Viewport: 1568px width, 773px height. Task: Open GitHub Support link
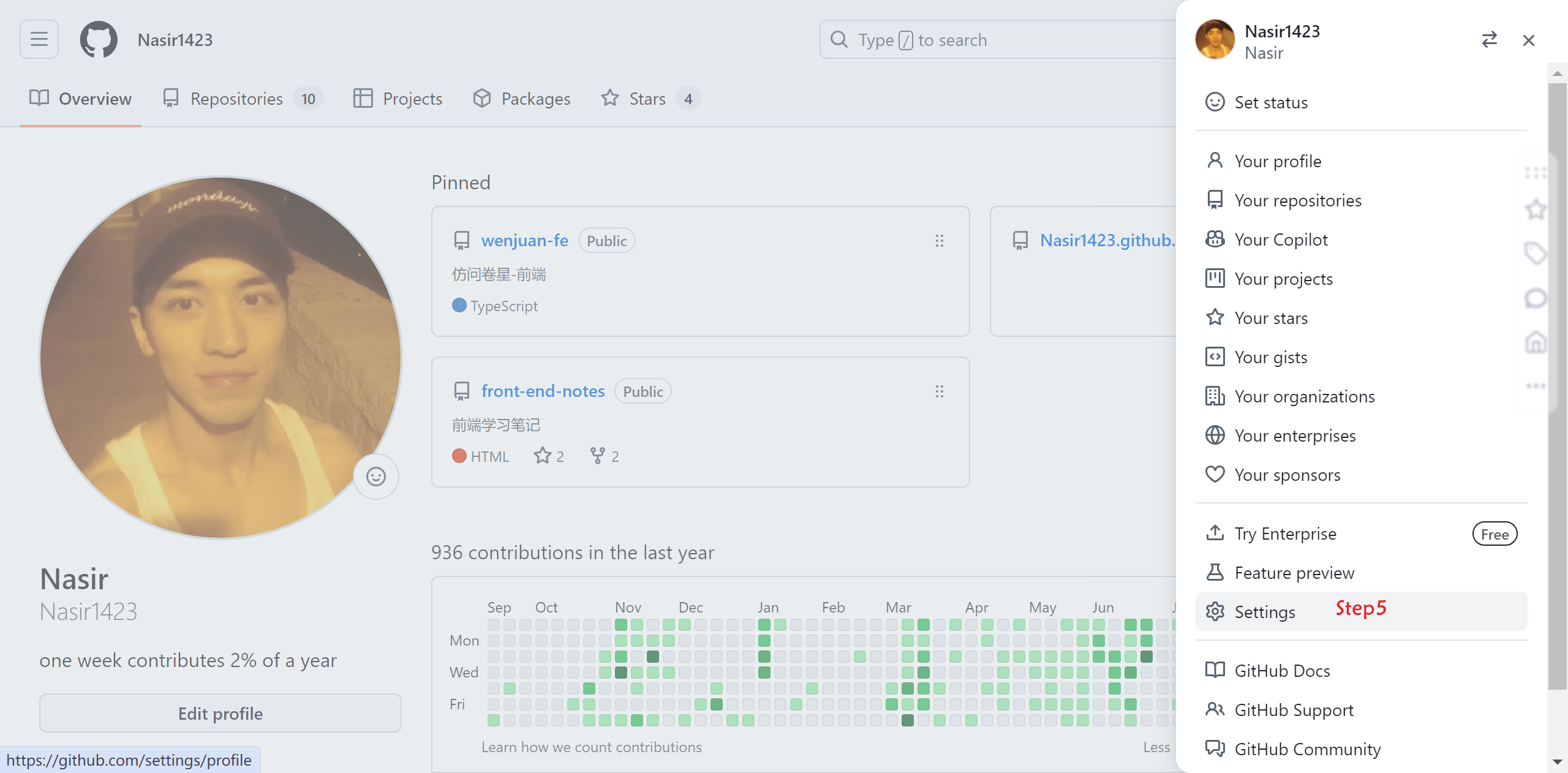click(x=1361, y=709)
